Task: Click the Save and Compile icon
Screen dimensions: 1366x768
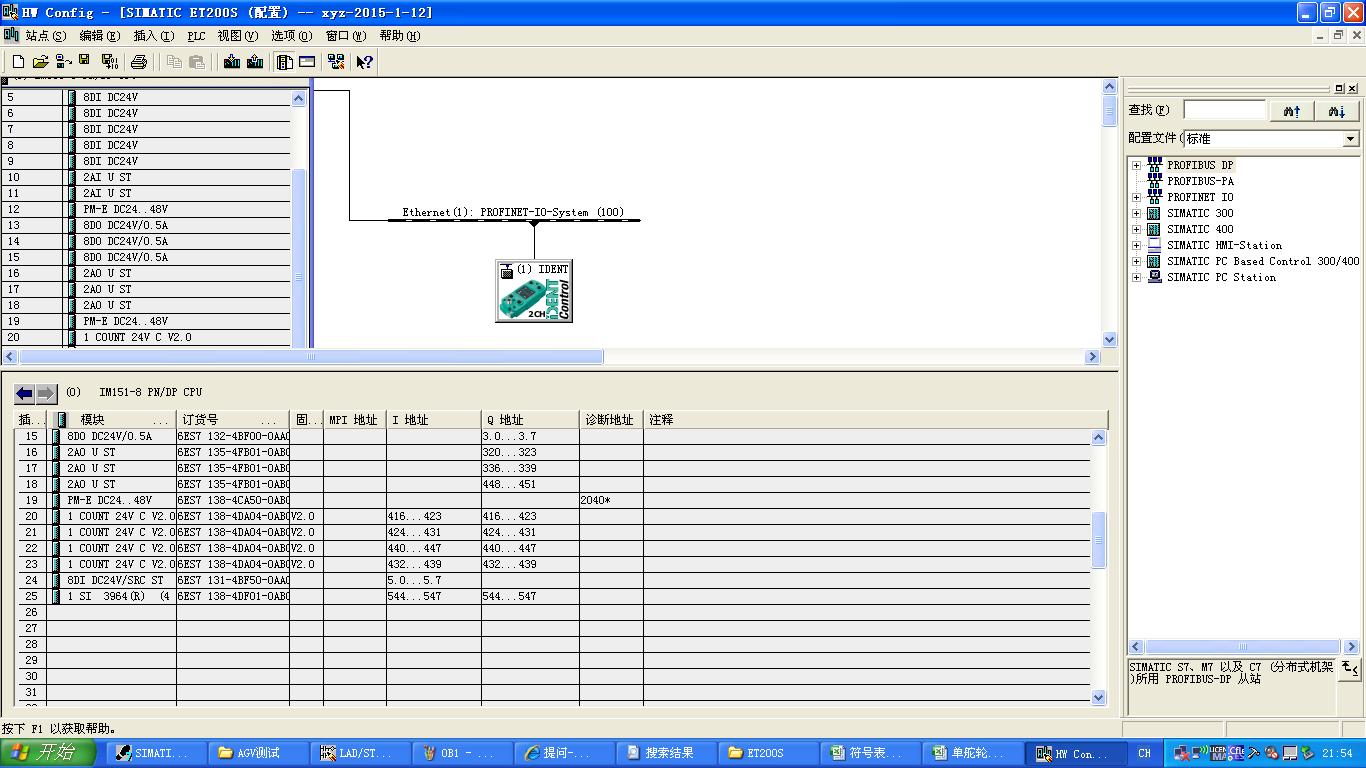Action: (x=110, y=62)
